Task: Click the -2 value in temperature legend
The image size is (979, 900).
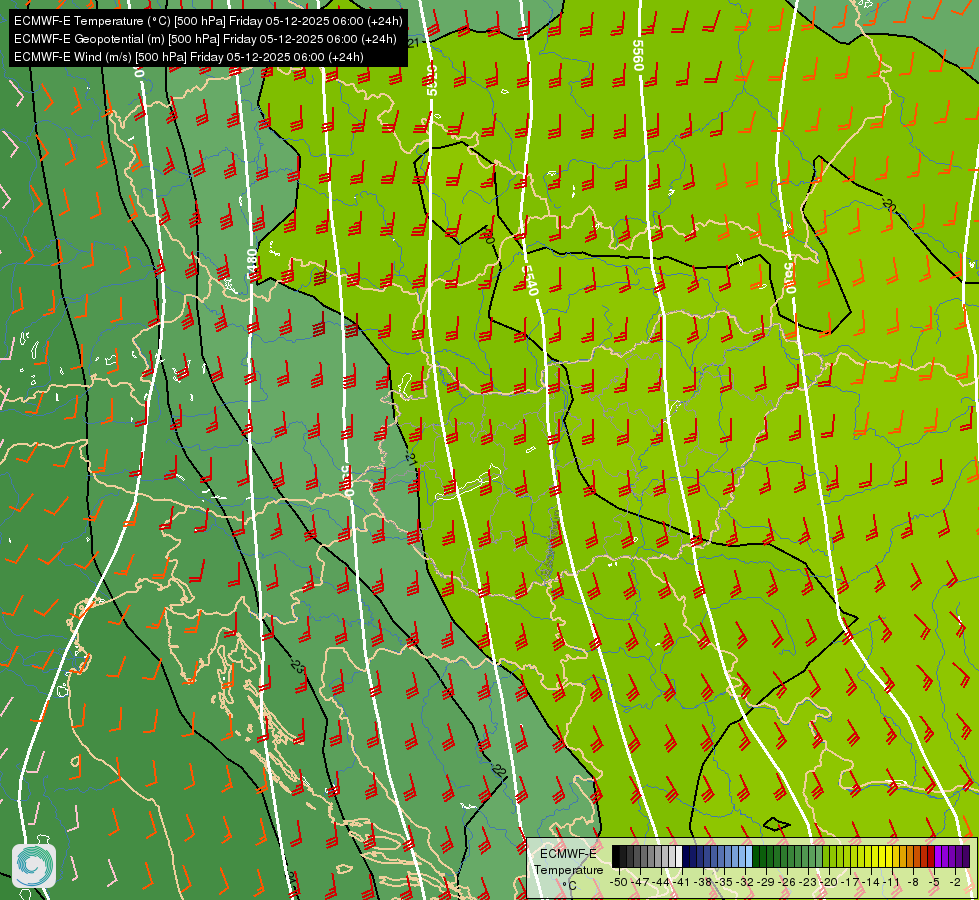Action: 955,882
